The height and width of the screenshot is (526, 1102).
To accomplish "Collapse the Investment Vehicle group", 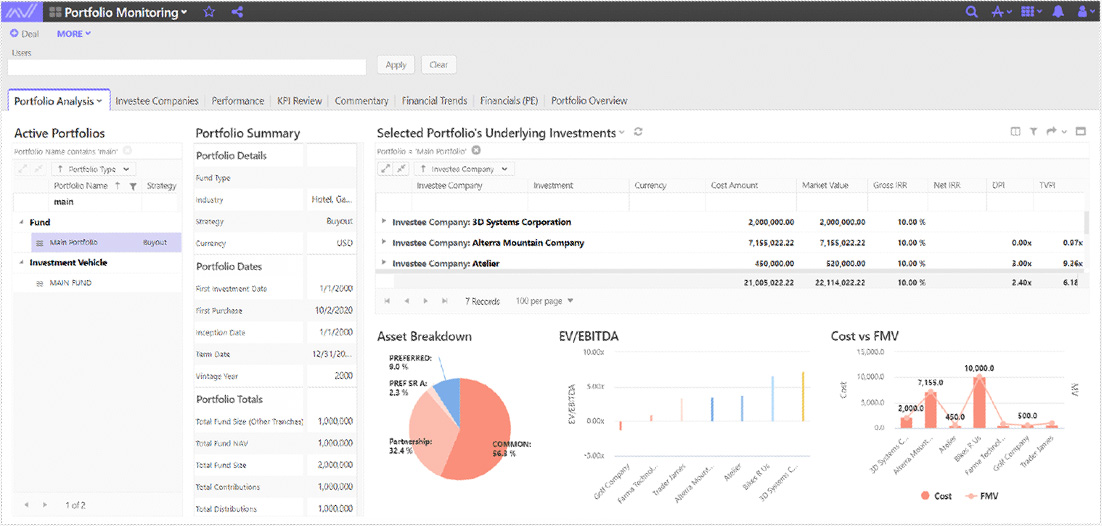I will 20,263.
